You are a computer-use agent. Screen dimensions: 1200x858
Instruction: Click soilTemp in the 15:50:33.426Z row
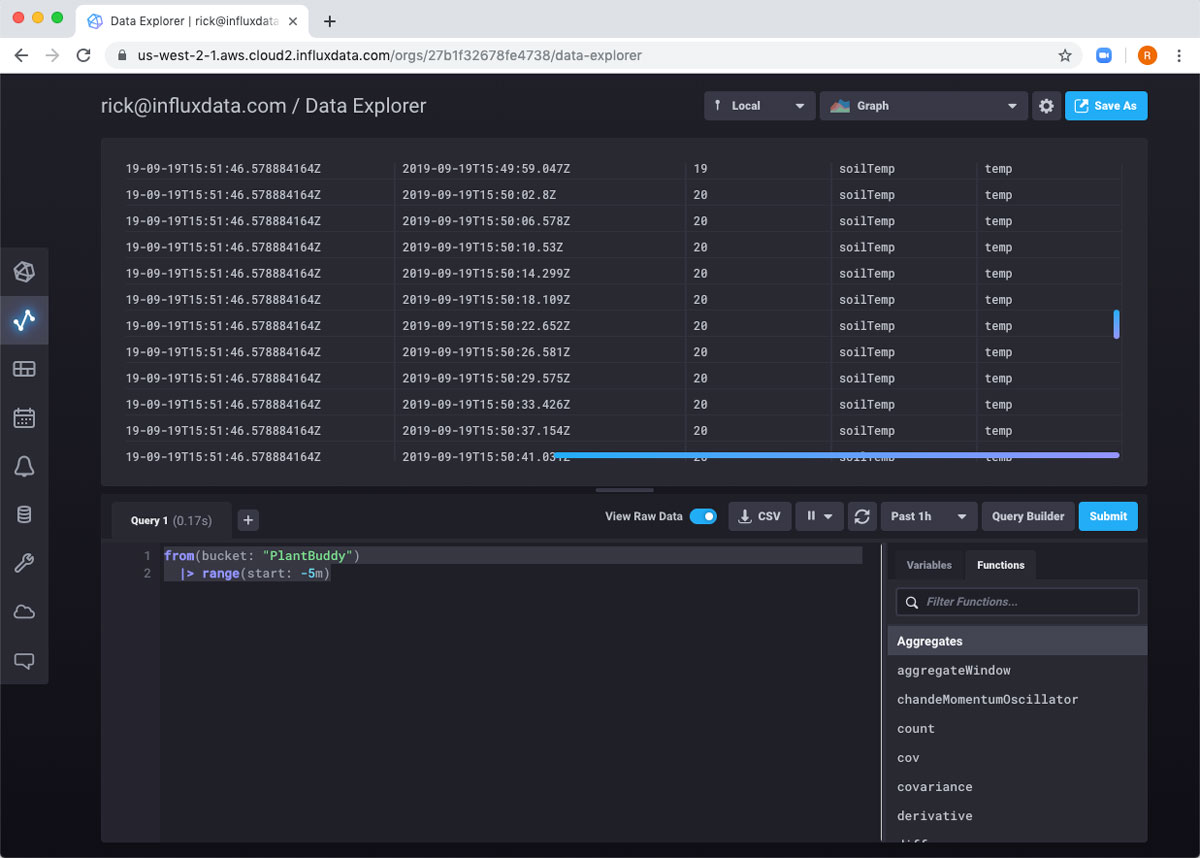click(x=867, y=404)
